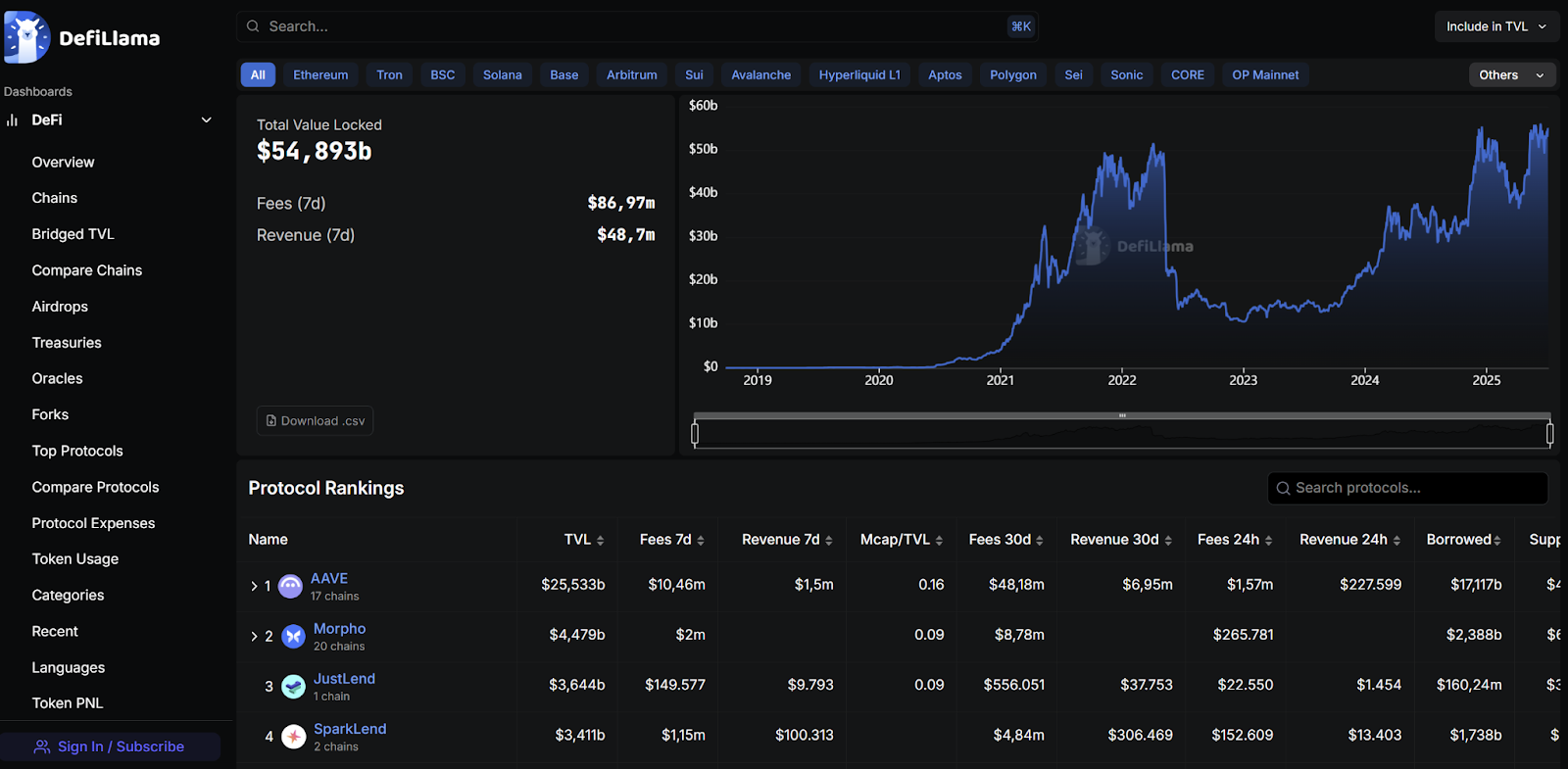This screenshot has width=1568, height=769.
Task: Sort by the Revenue 24h column arrows
Action: coord(1396,541)
